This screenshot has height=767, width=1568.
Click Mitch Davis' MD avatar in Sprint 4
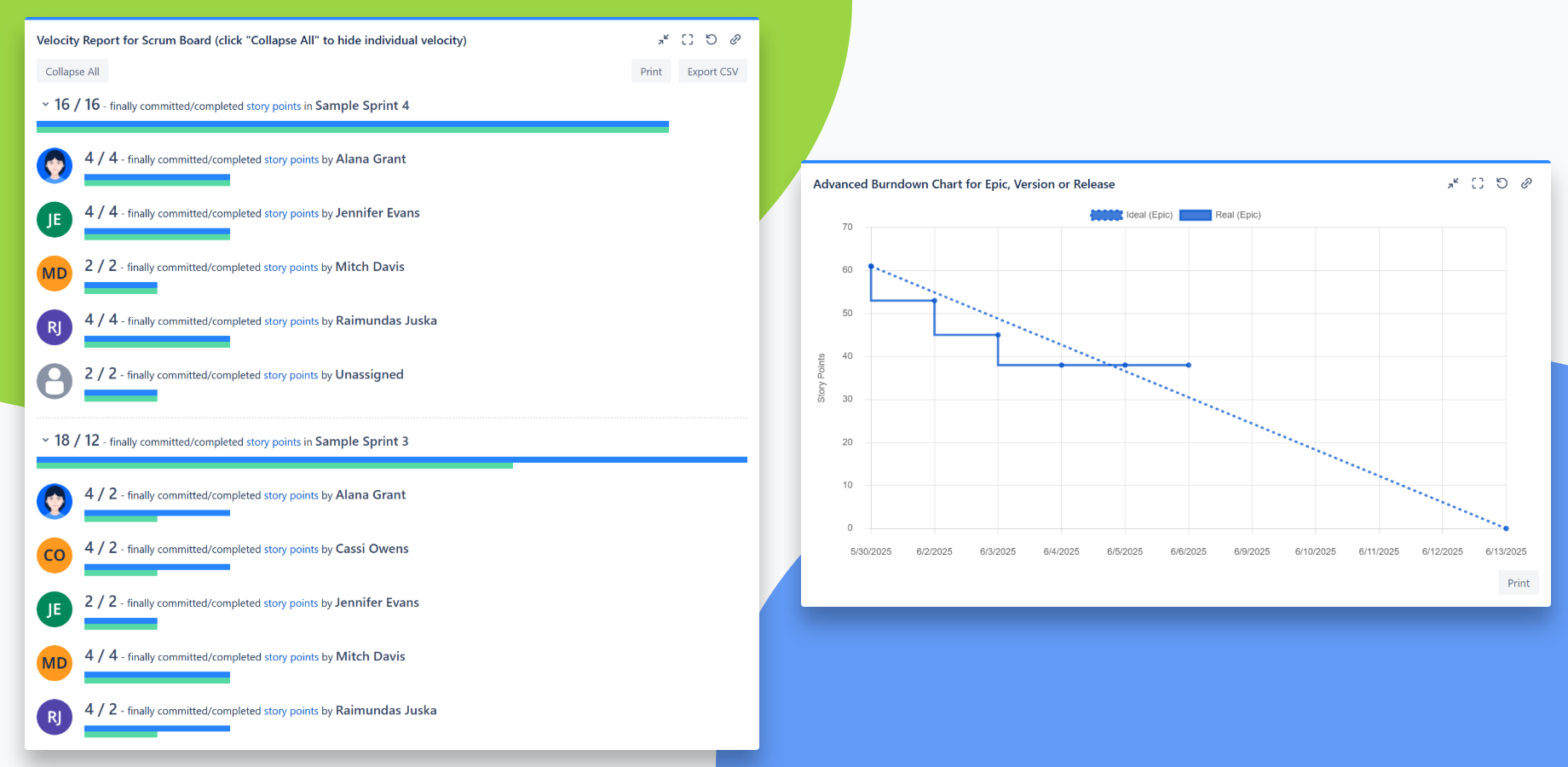point(55,274)
